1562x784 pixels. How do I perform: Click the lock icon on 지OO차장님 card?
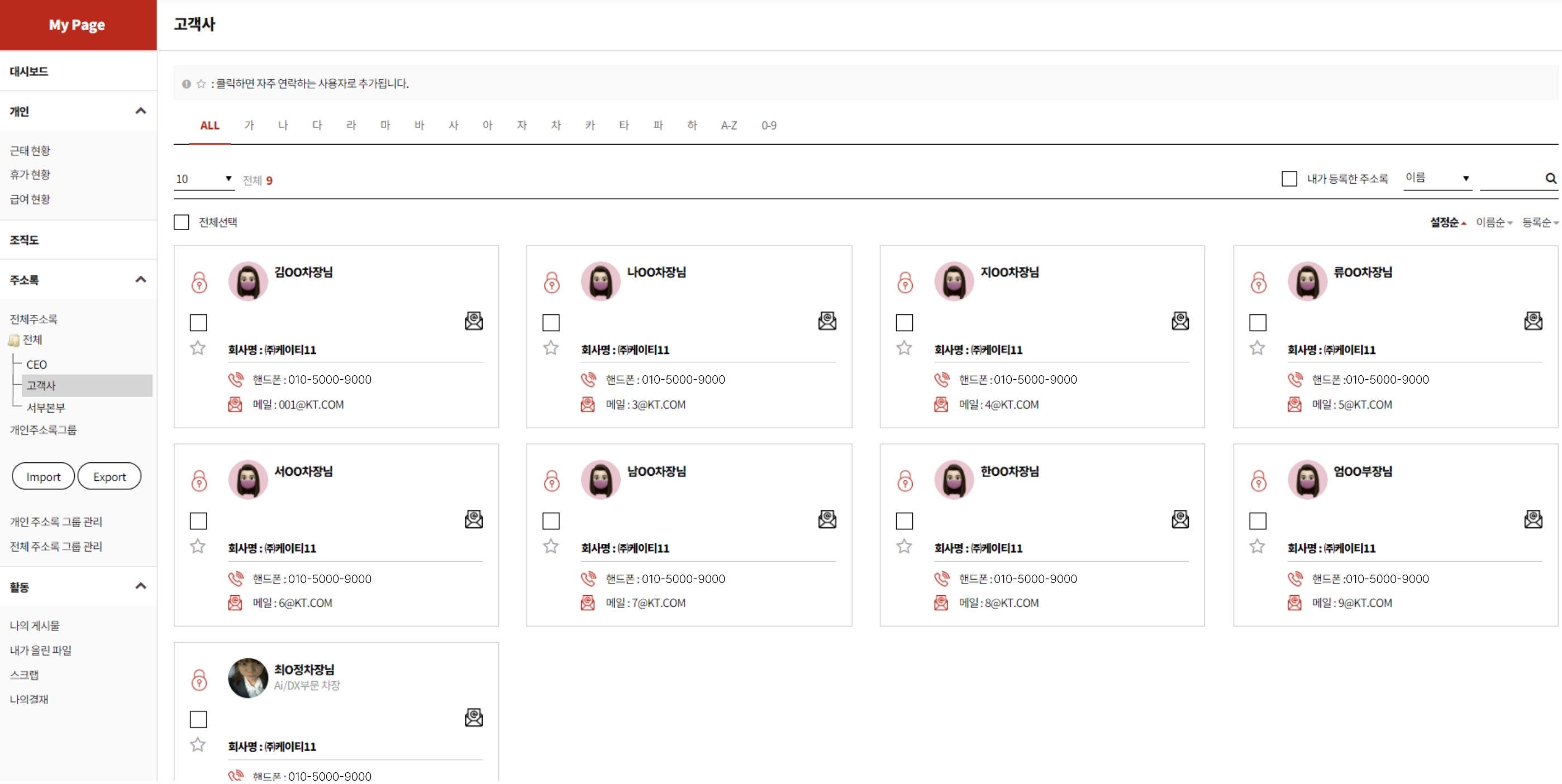pyautogui.click(x=906, y=283)
